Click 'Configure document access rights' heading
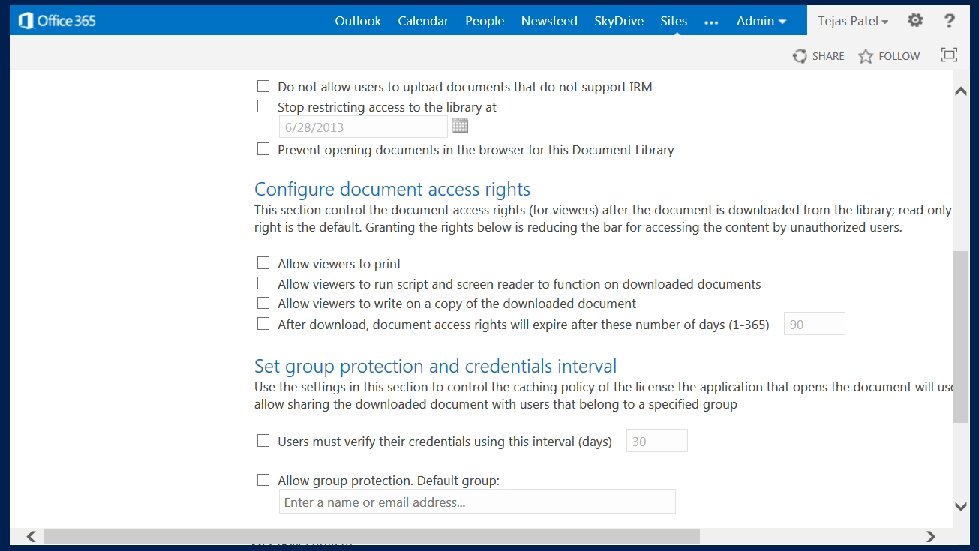Screen dimensions: 979x551 pyautogui.click(x=392, y=189)
